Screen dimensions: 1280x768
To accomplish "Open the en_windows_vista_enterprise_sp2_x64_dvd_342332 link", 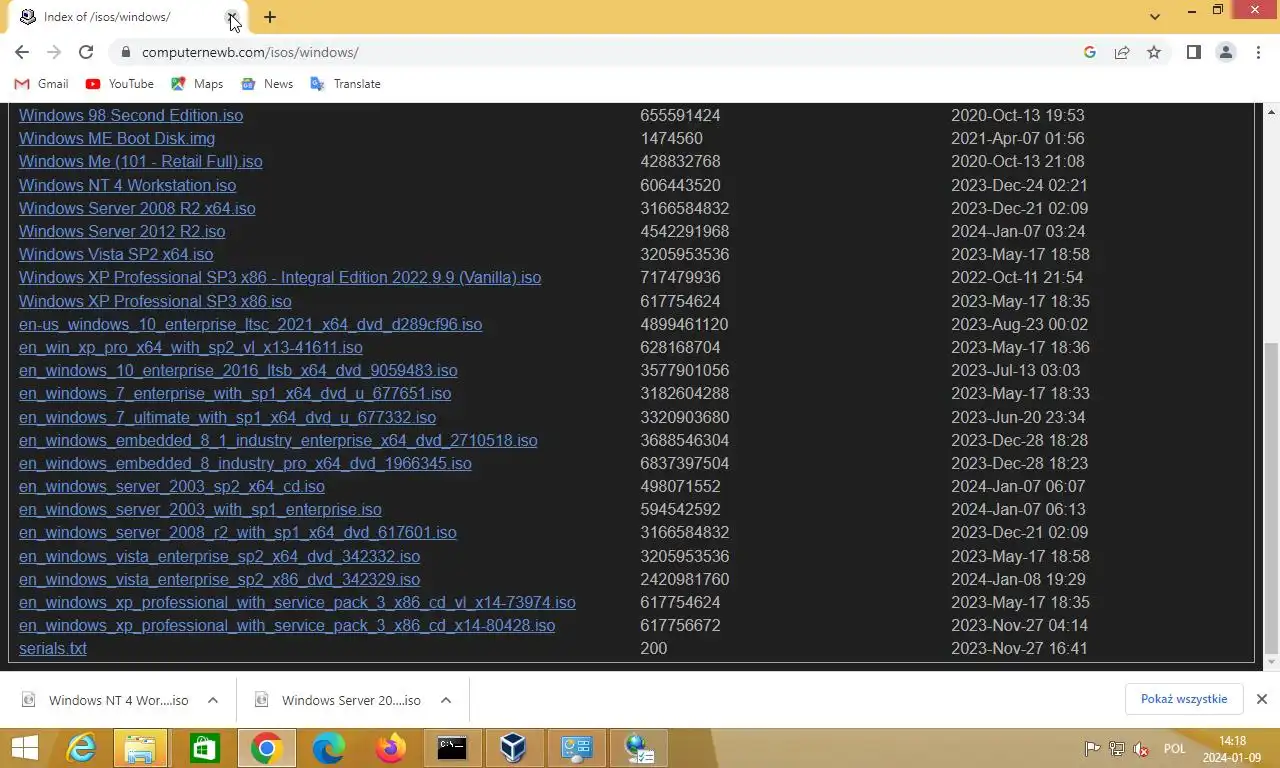I will [220, 556].
